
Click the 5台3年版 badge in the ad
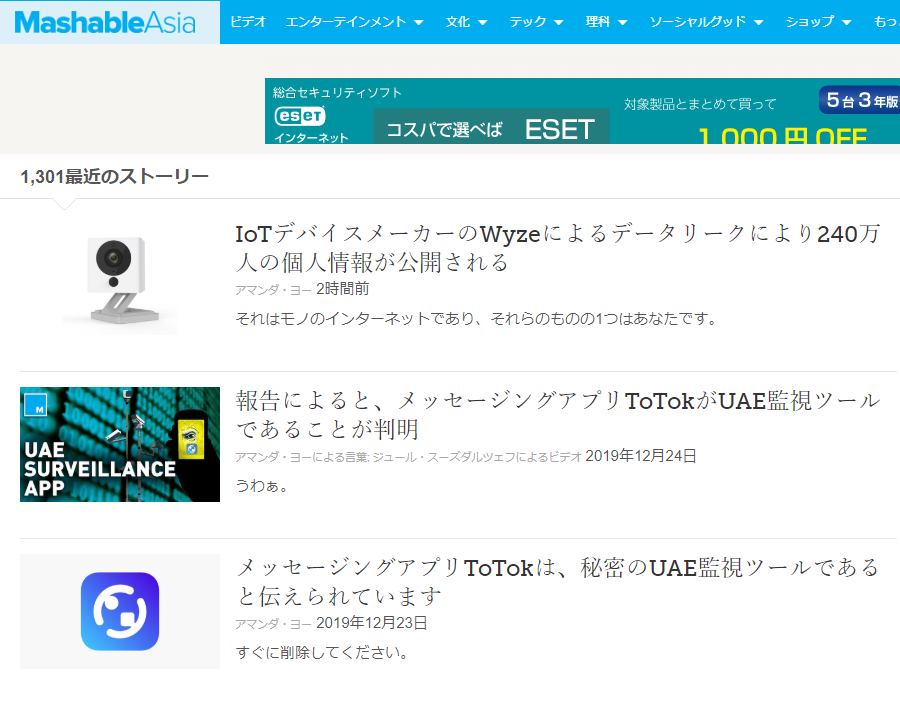tap(859, 100)
